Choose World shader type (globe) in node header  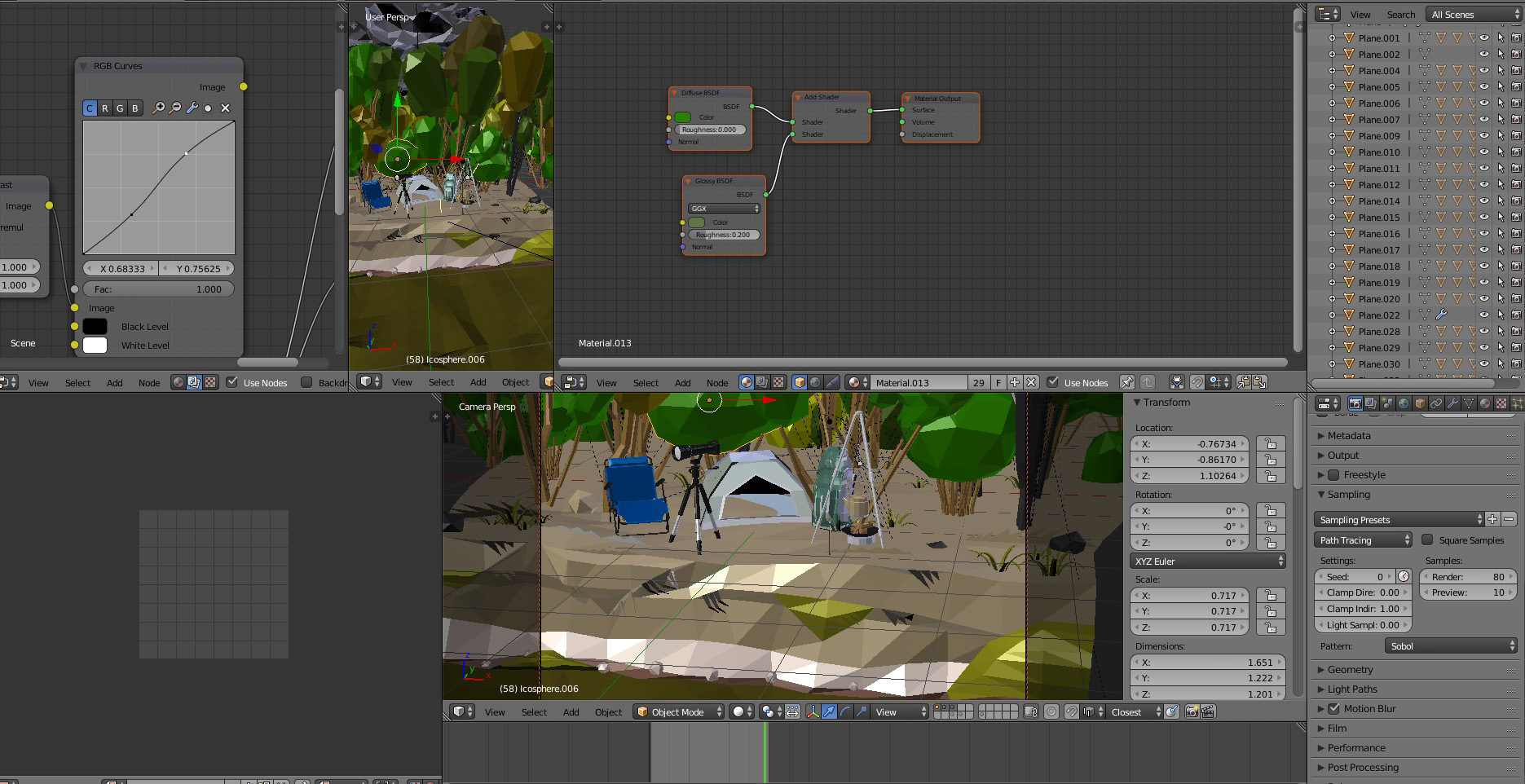point(815,382)
